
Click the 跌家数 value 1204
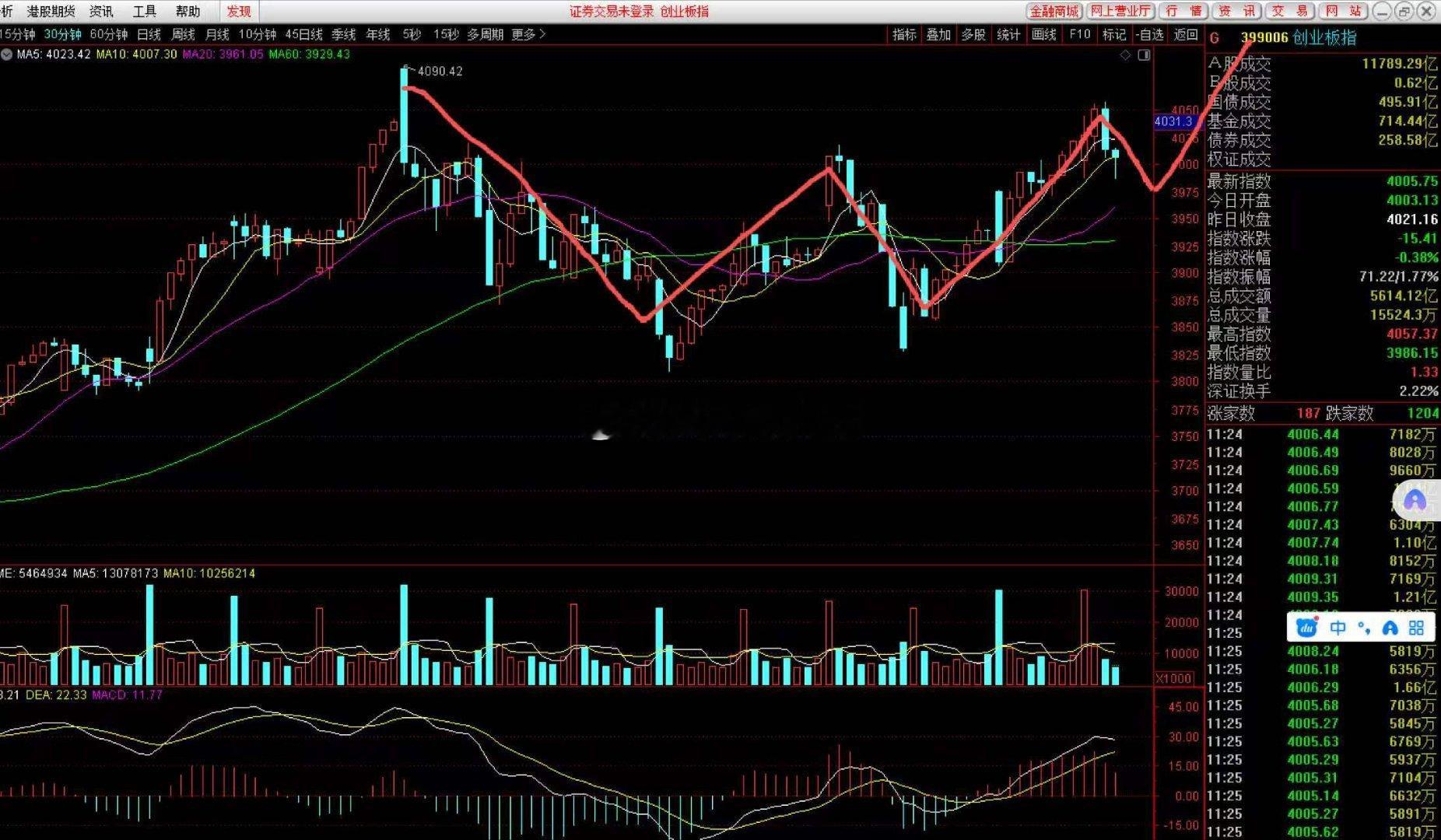(1422, 414)
